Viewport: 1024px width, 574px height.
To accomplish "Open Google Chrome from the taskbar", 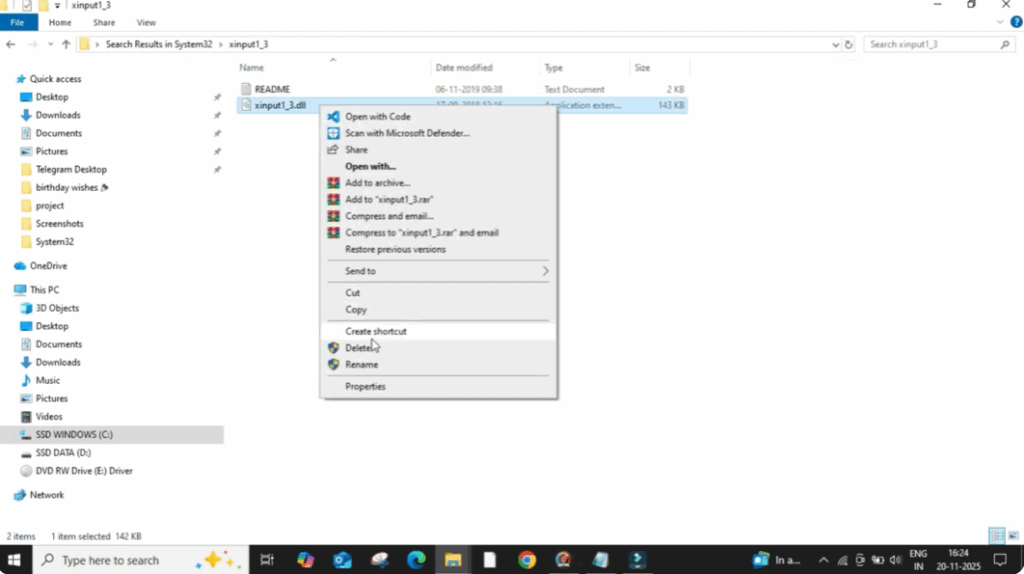I will click(x=527, y=560).
